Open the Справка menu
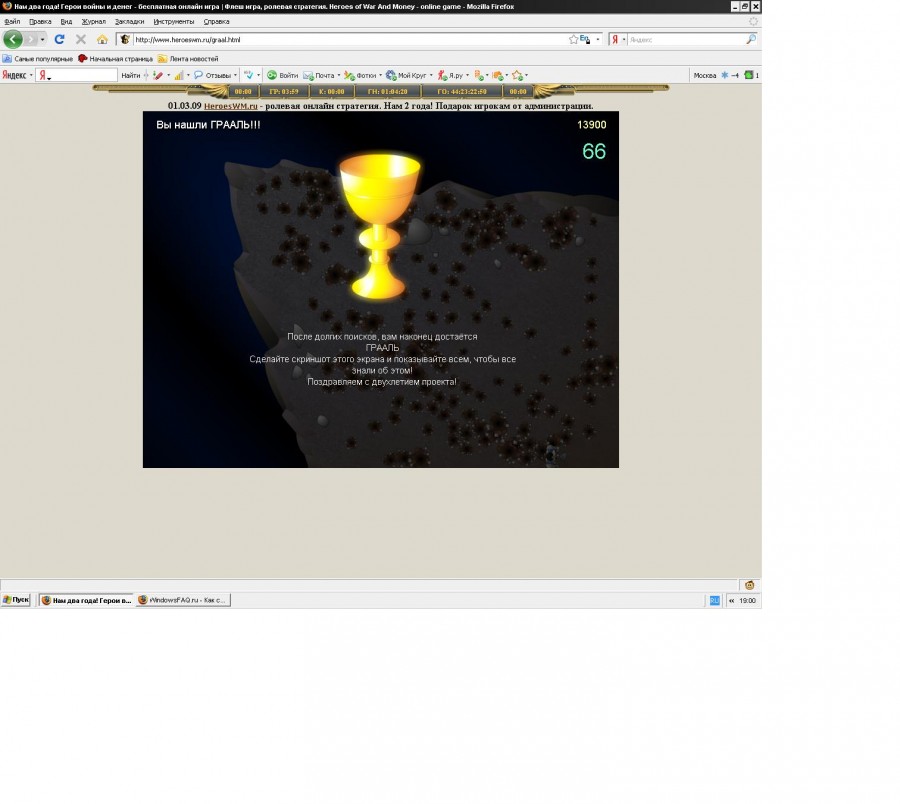Screen dimensions: 900x804 tap(216, 21)
